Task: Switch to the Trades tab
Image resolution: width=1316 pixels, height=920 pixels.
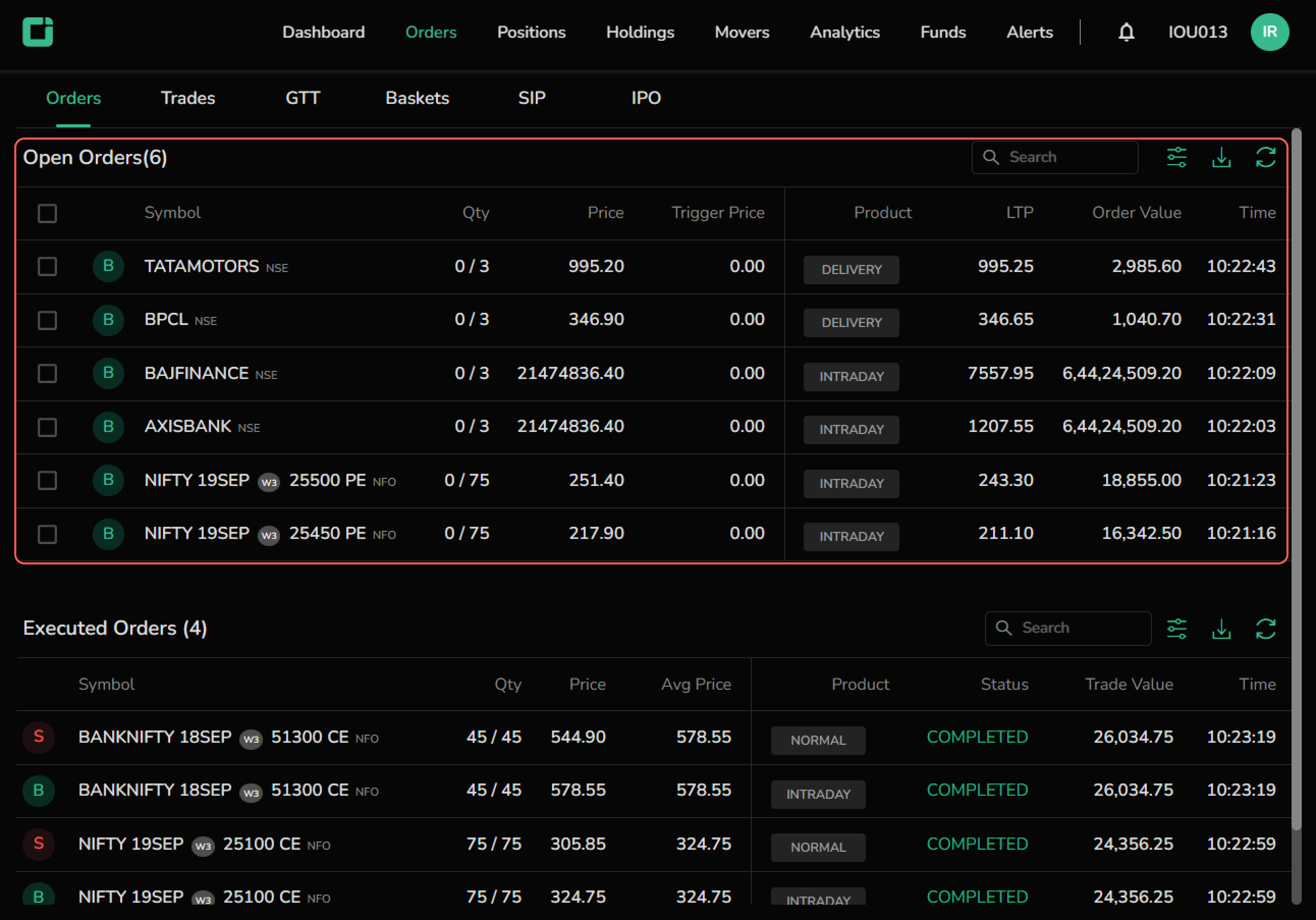Action: click(188, 98)
